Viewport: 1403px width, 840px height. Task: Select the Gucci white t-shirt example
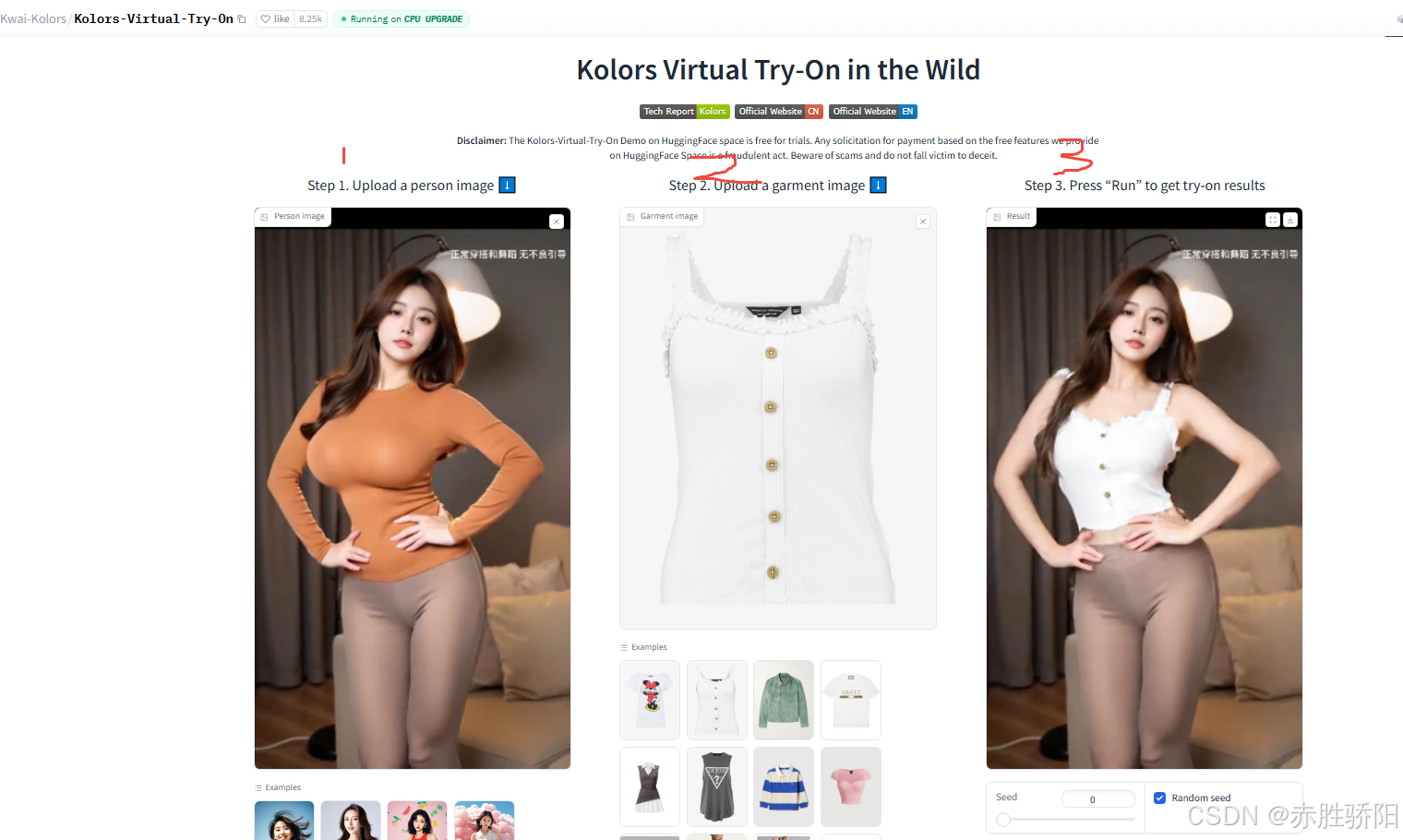[x=851, y=700]
